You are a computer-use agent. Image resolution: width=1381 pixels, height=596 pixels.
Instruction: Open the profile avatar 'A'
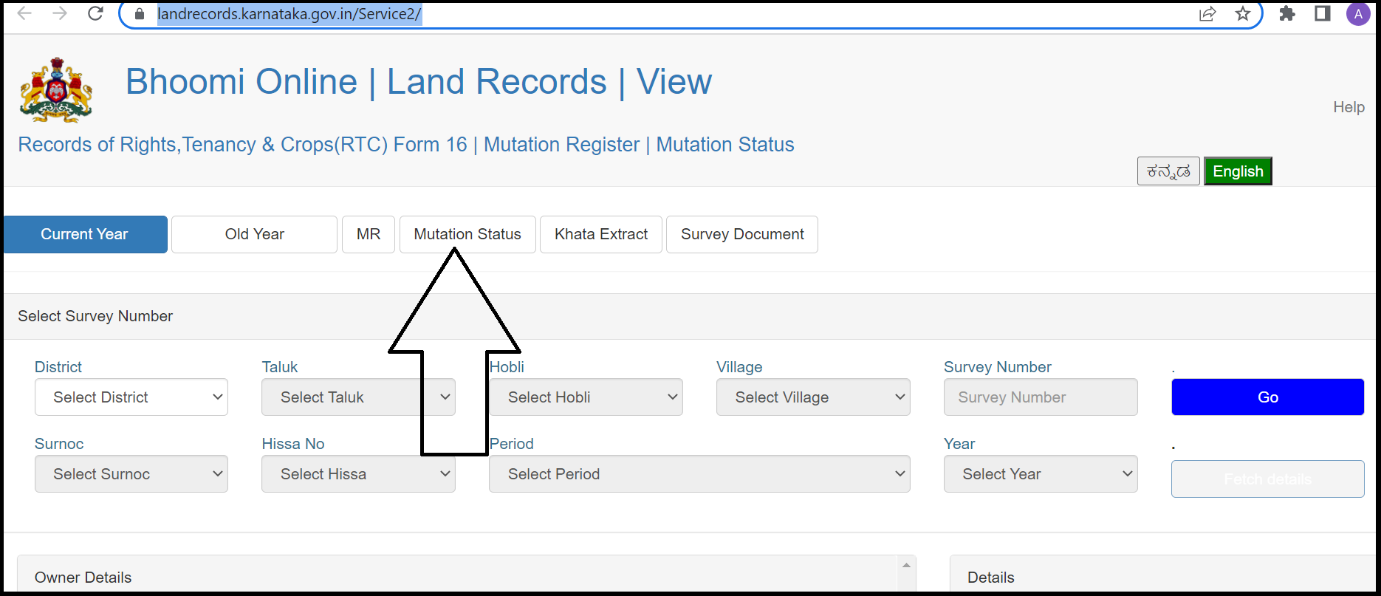point(1357,14)
